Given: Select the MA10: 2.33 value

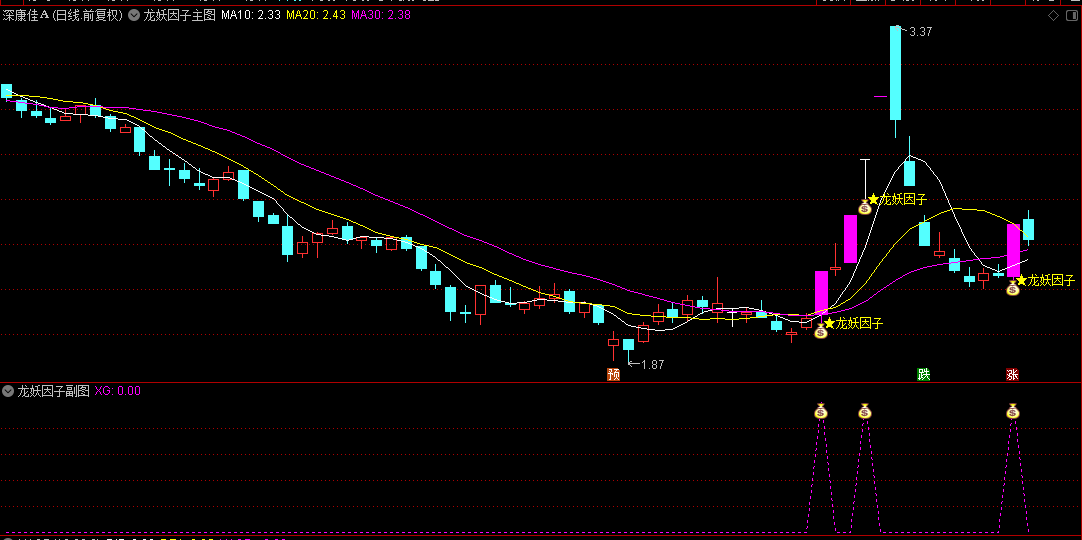Looking at the screenshot, I should (250, 14).
